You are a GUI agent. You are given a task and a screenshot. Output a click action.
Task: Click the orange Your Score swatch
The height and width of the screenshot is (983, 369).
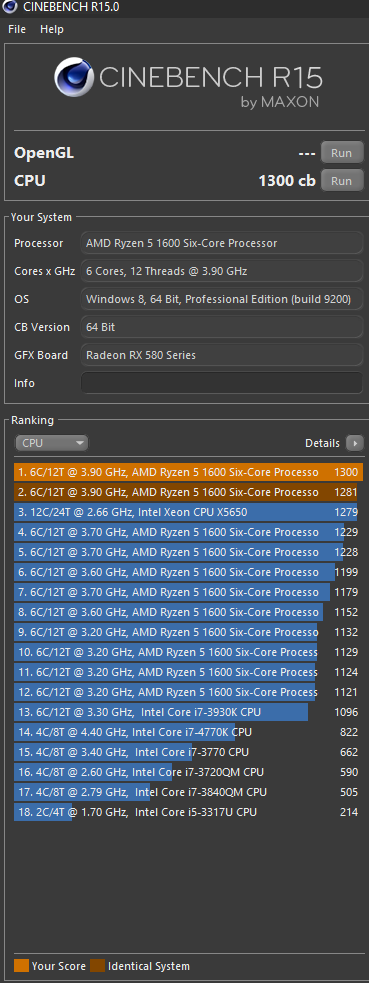[x=21, y=965]
